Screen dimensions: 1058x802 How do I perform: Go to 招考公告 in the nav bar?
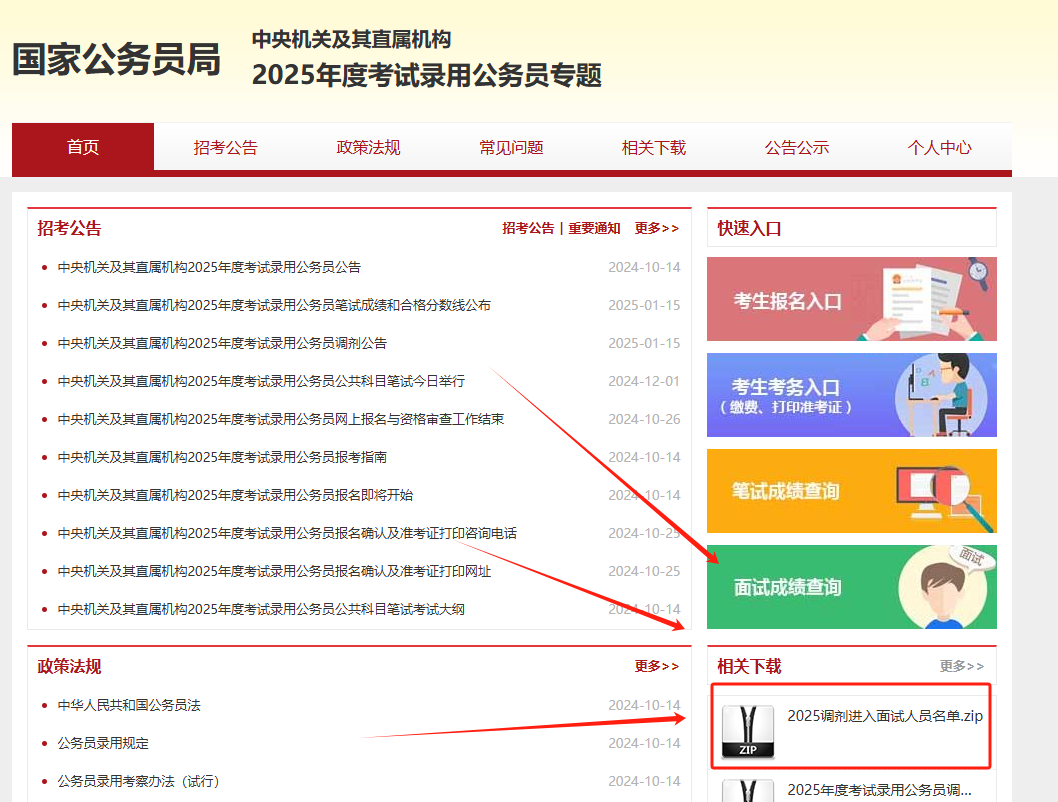pyautogui.click(x=225, y=147)
